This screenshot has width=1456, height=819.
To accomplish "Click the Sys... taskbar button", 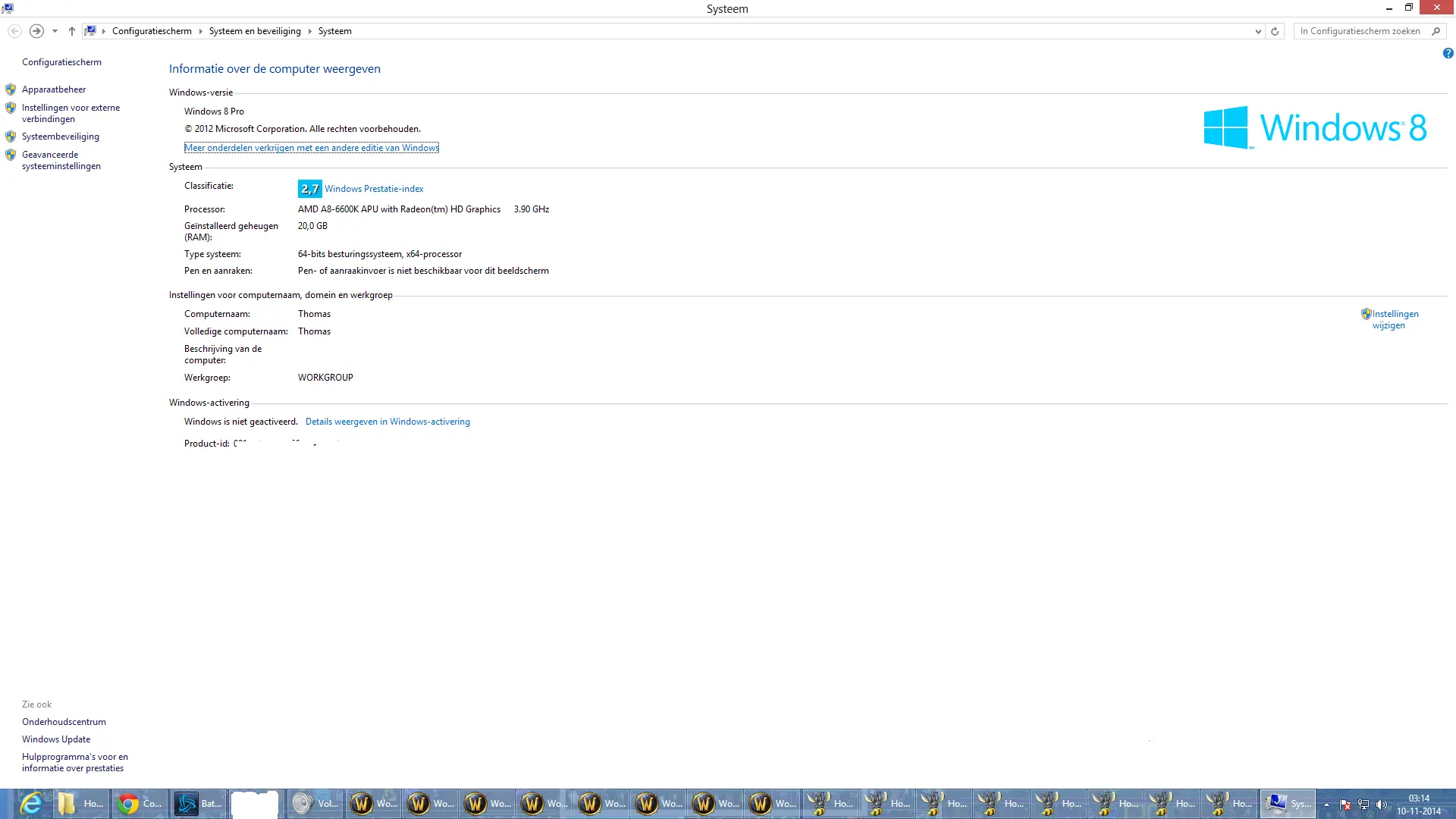I will point(1288,804).
